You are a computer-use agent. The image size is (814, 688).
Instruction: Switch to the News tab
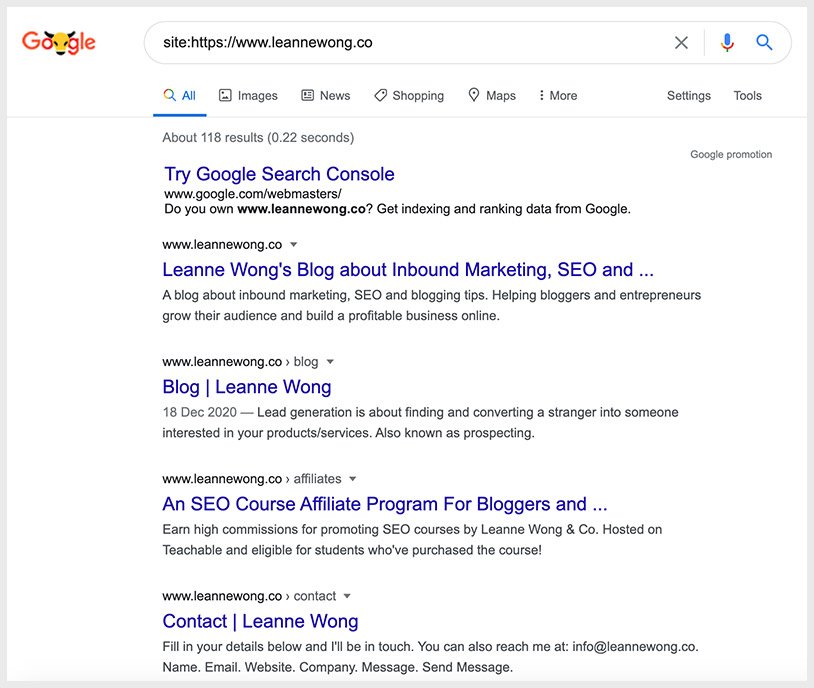click(x=326, y=96)
